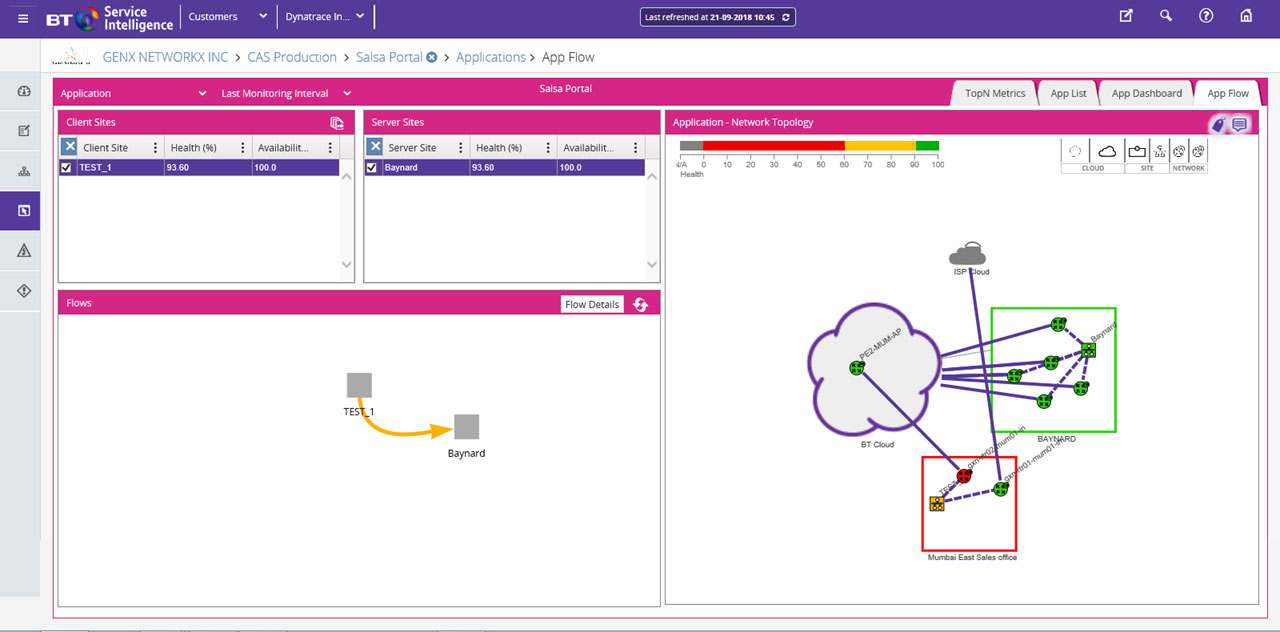
Task: Remove Salsa Portal from breadcrumb with x
Action: [432, 57]
